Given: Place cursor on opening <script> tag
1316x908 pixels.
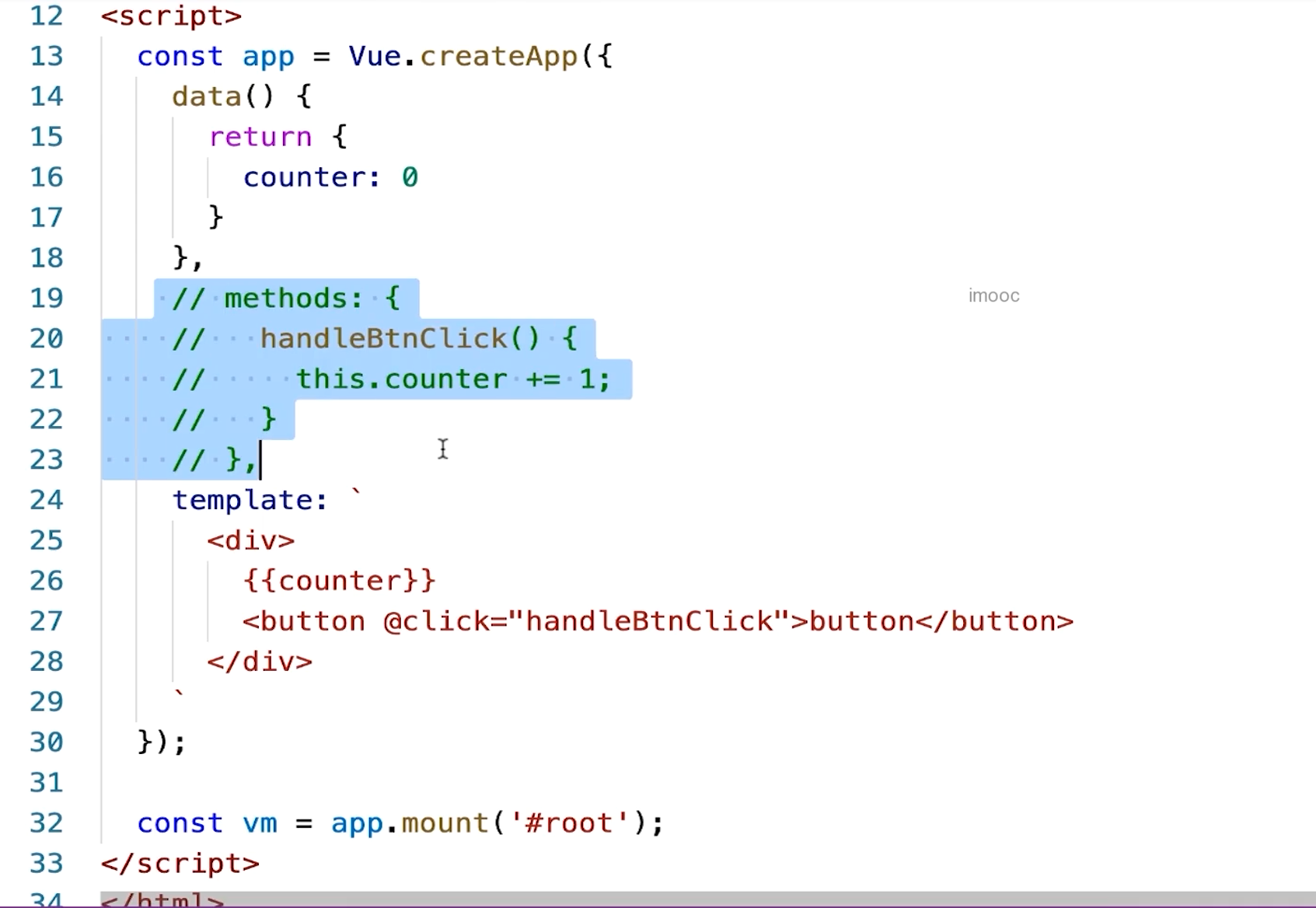Looking at the screenshot, I should pos(171,16).
